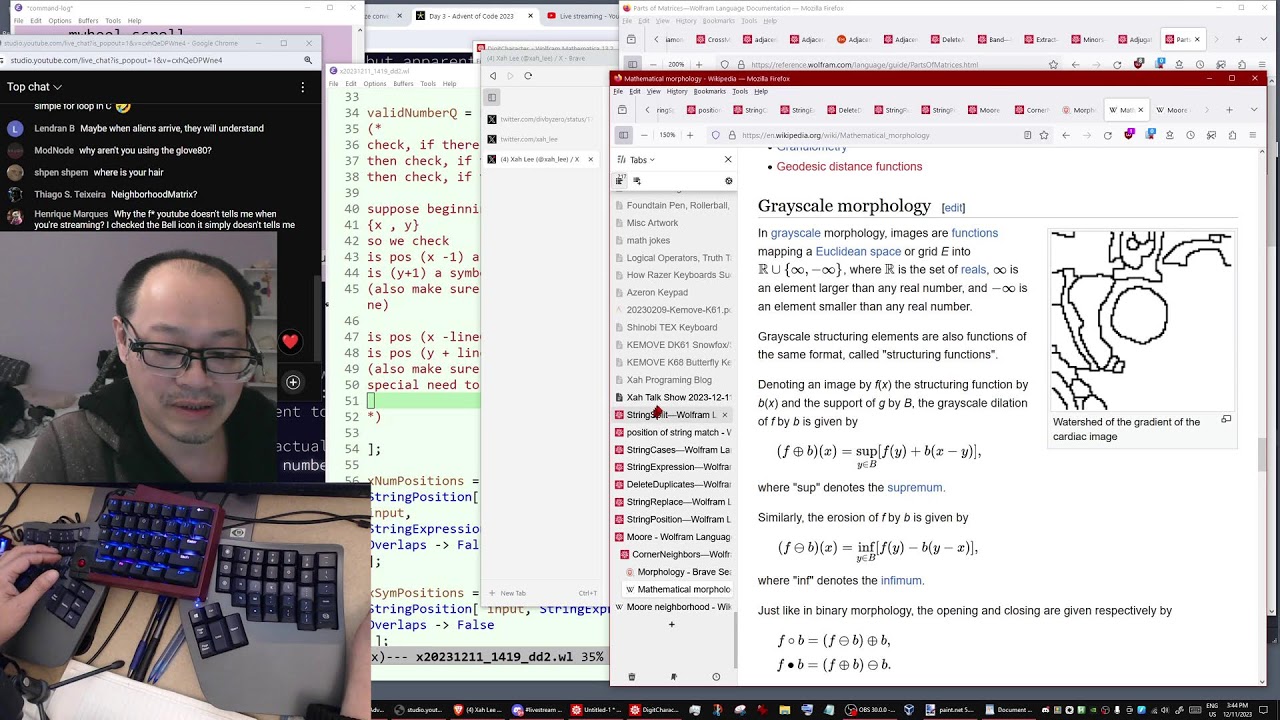Select 'Morphology - Brave Sea' sidebar tab

click(x=677, y=572)
